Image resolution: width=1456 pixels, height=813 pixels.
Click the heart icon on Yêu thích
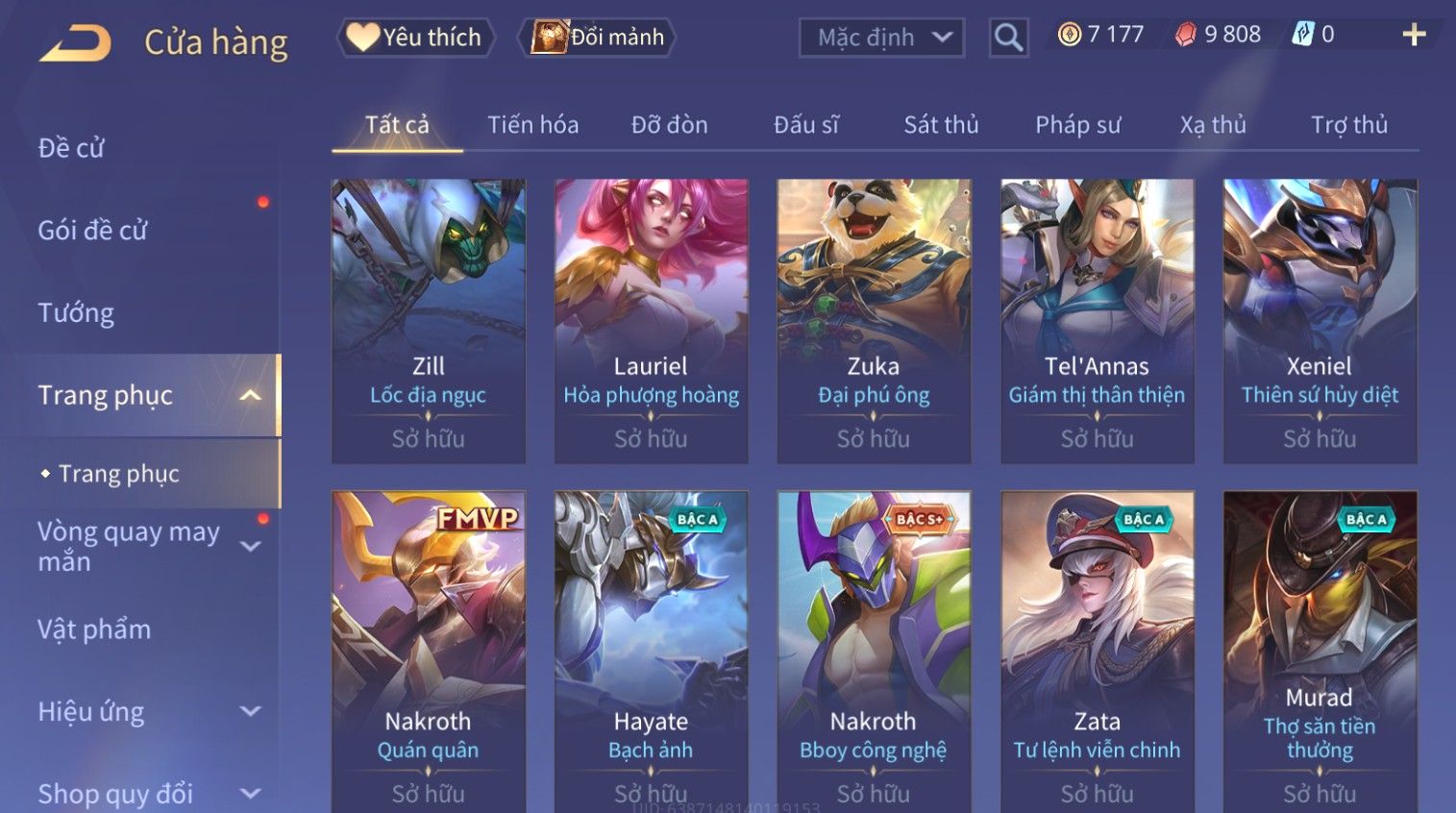362,37
